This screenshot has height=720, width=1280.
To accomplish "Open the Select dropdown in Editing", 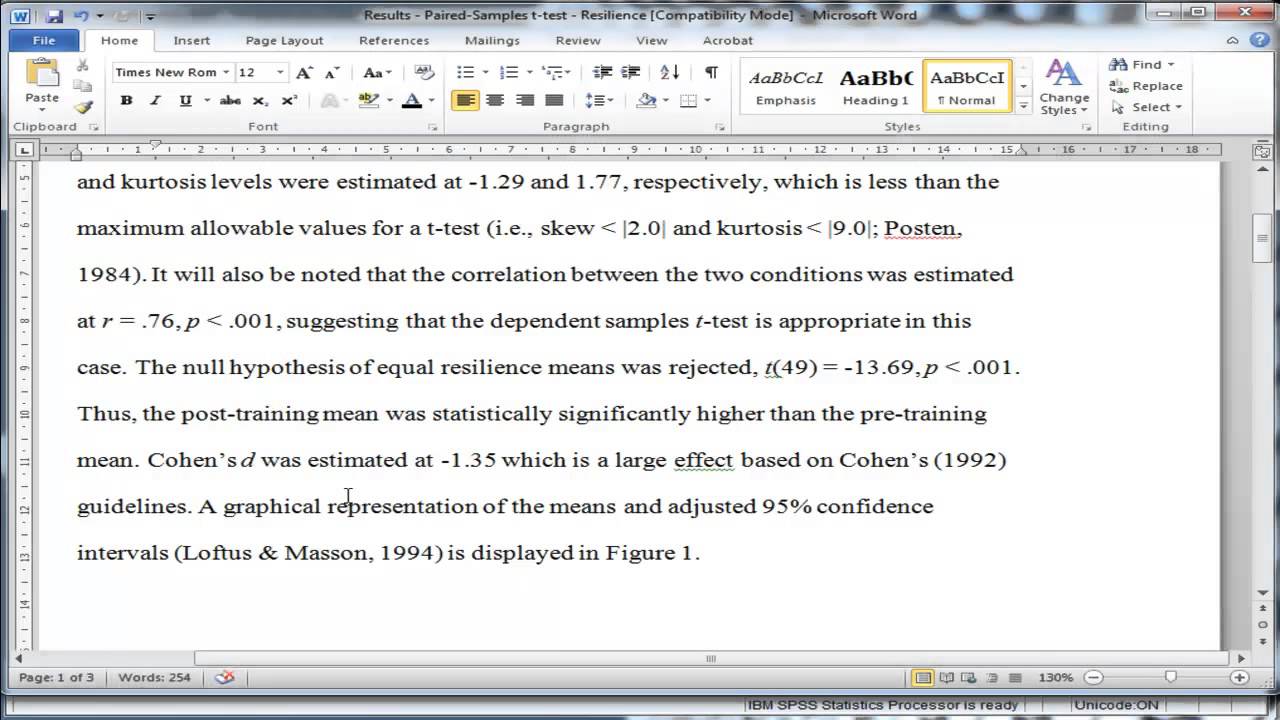I will pos(1148,107).
